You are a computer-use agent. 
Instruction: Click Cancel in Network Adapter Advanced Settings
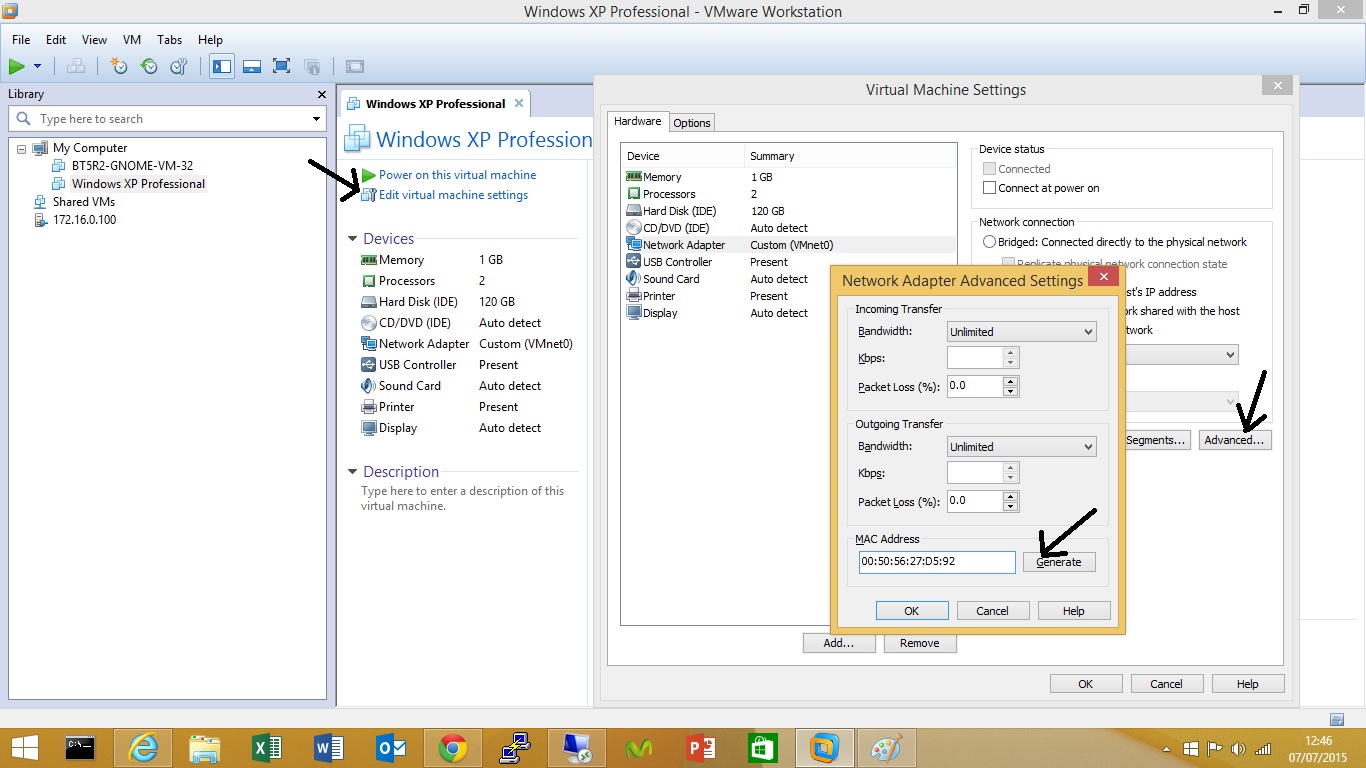click(993, 611)
